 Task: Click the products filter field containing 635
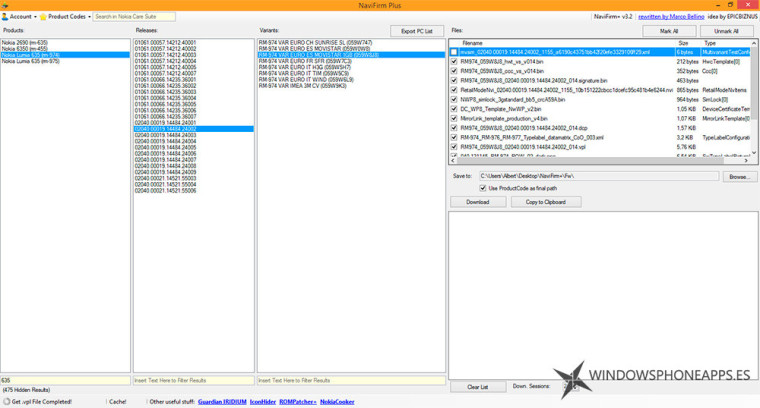pos(65,381)
